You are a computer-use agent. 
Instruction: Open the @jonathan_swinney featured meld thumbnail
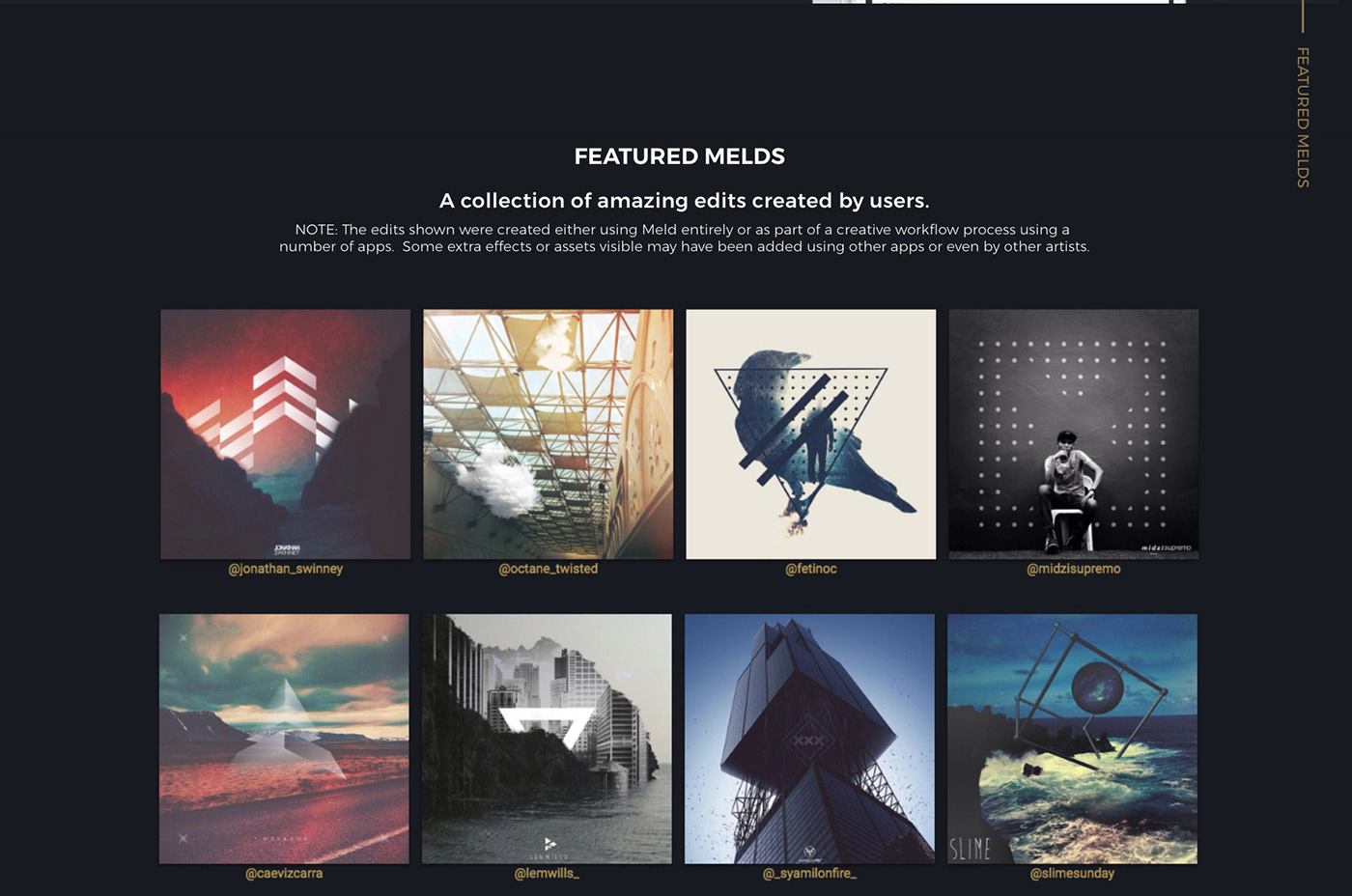click(286, 434)
